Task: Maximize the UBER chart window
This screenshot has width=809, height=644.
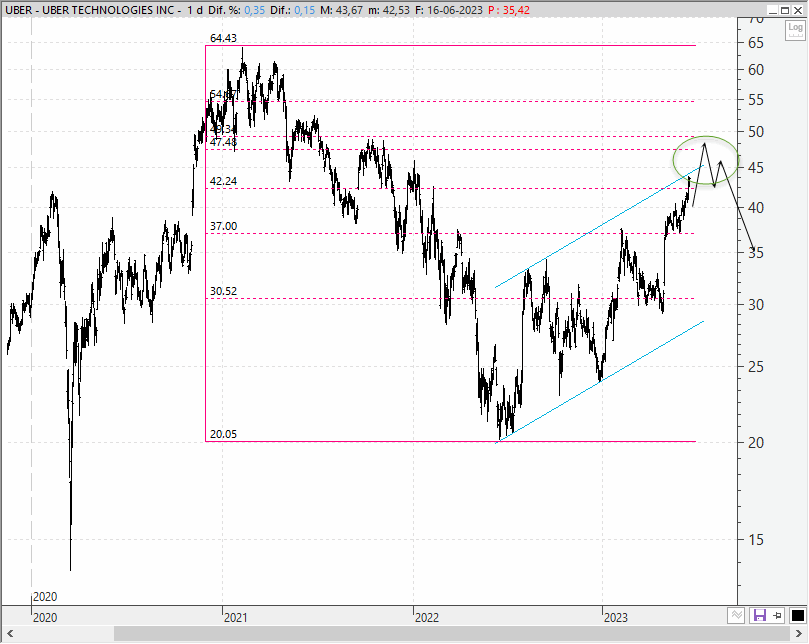Action: [x=785, y=10]
